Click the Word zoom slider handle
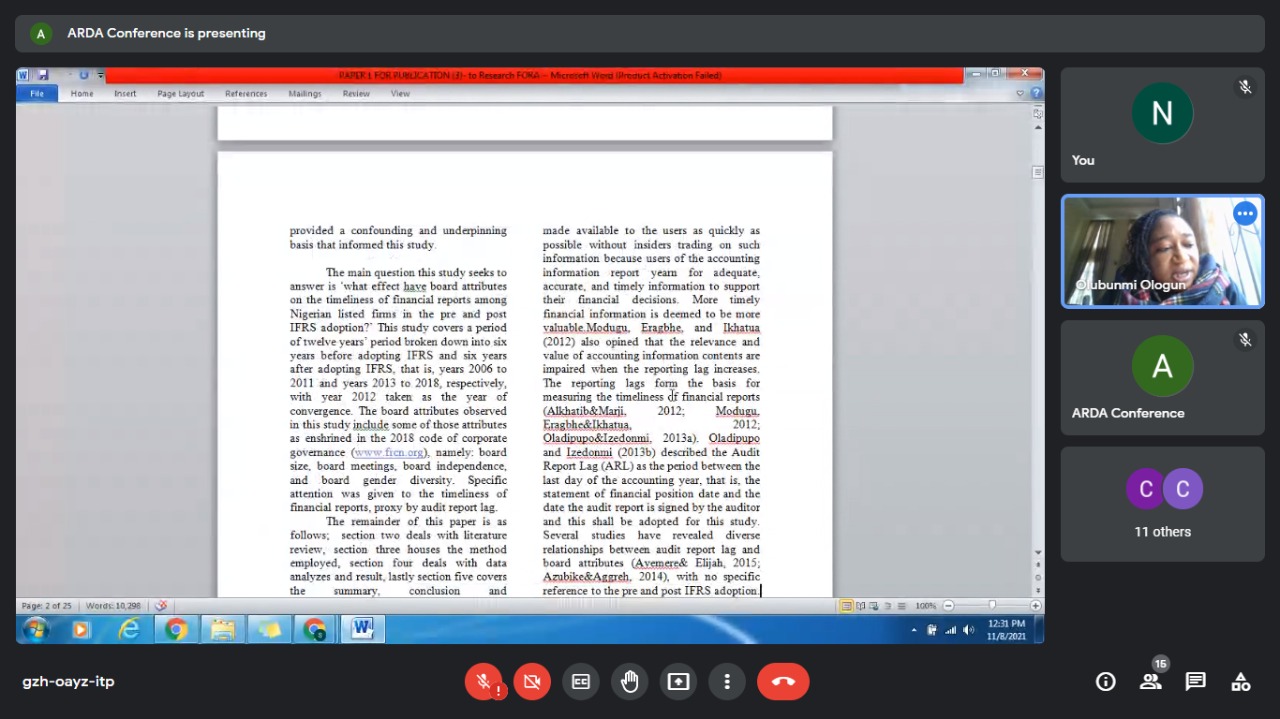 [992, 606]
